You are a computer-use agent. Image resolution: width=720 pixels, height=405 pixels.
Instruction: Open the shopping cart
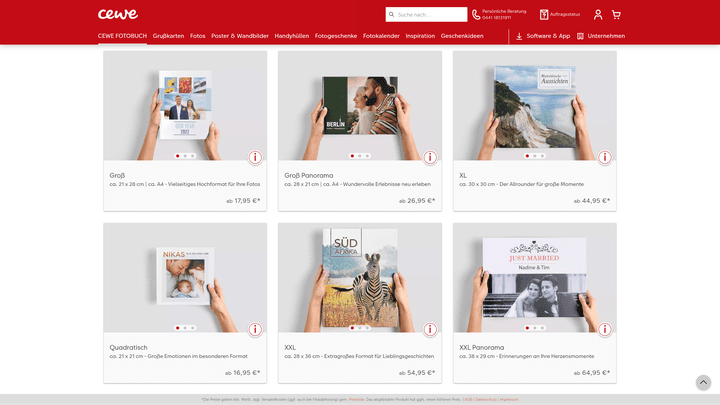point(616,15)
